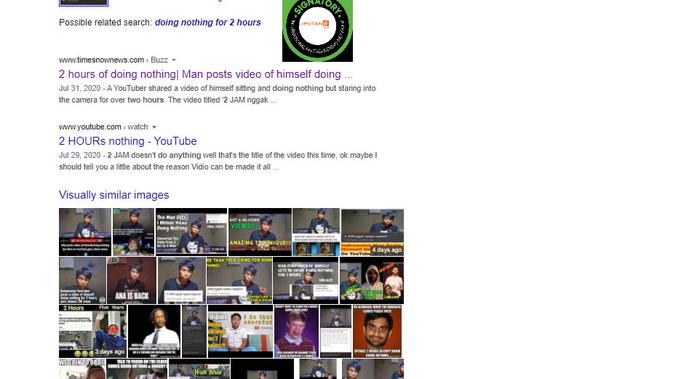The image size is (673, 379).
Task: Open thumbnail 'This Man Gets 1 Million Views'
Action: pyautogui.click(x=191, y=232)
